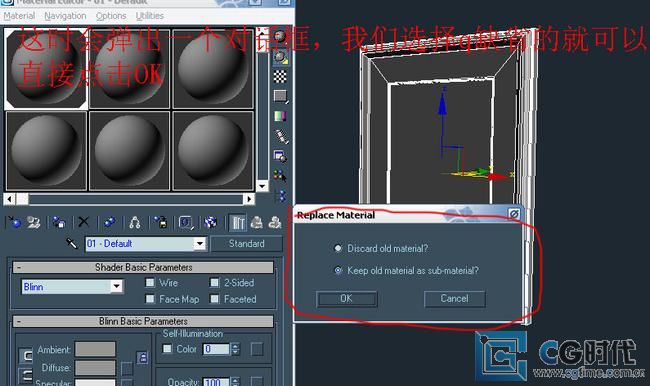
Task: Click OK in Replace Material dialog
Action: click(x=347, y=299)
